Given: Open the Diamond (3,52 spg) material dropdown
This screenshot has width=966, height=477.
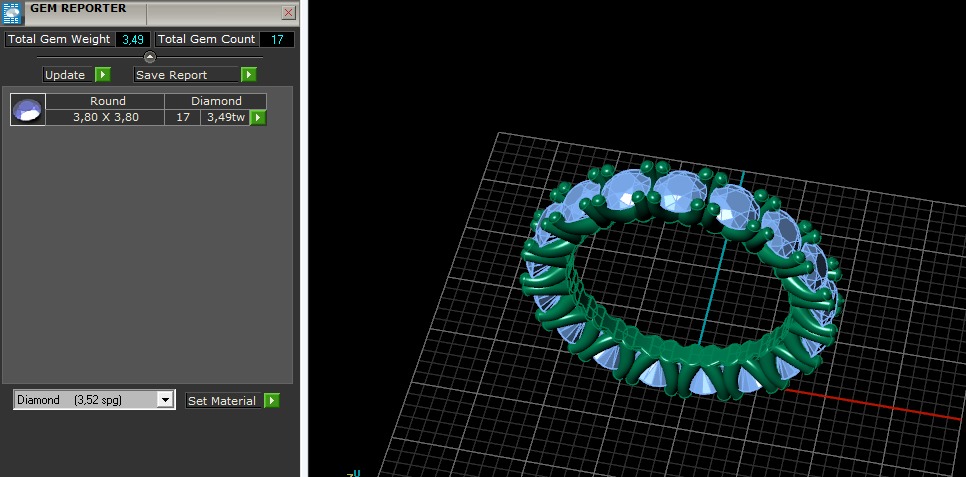Looking at the screenshot, I should point(164,400).
